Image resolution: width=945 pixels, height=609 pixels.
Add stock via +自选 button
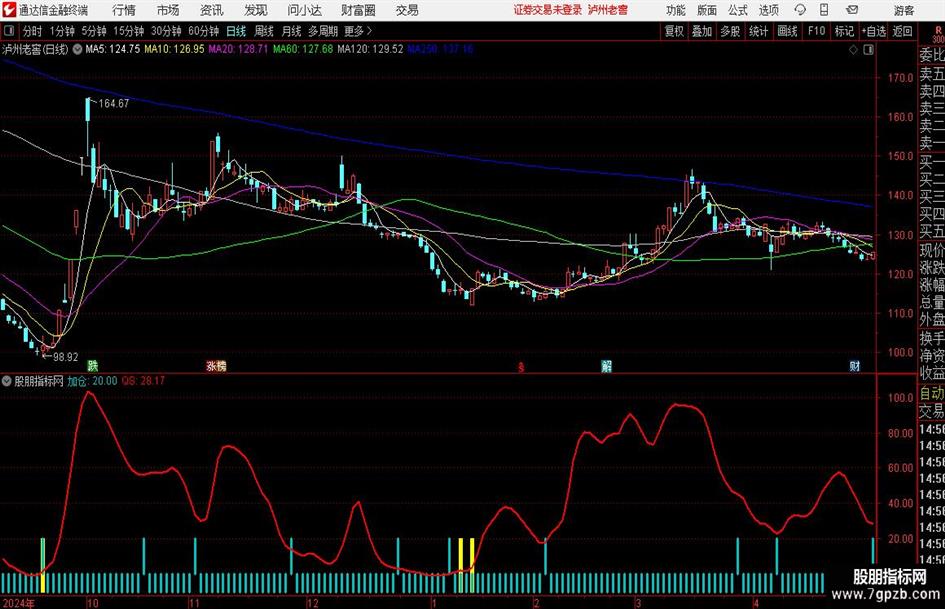[874, 31]
